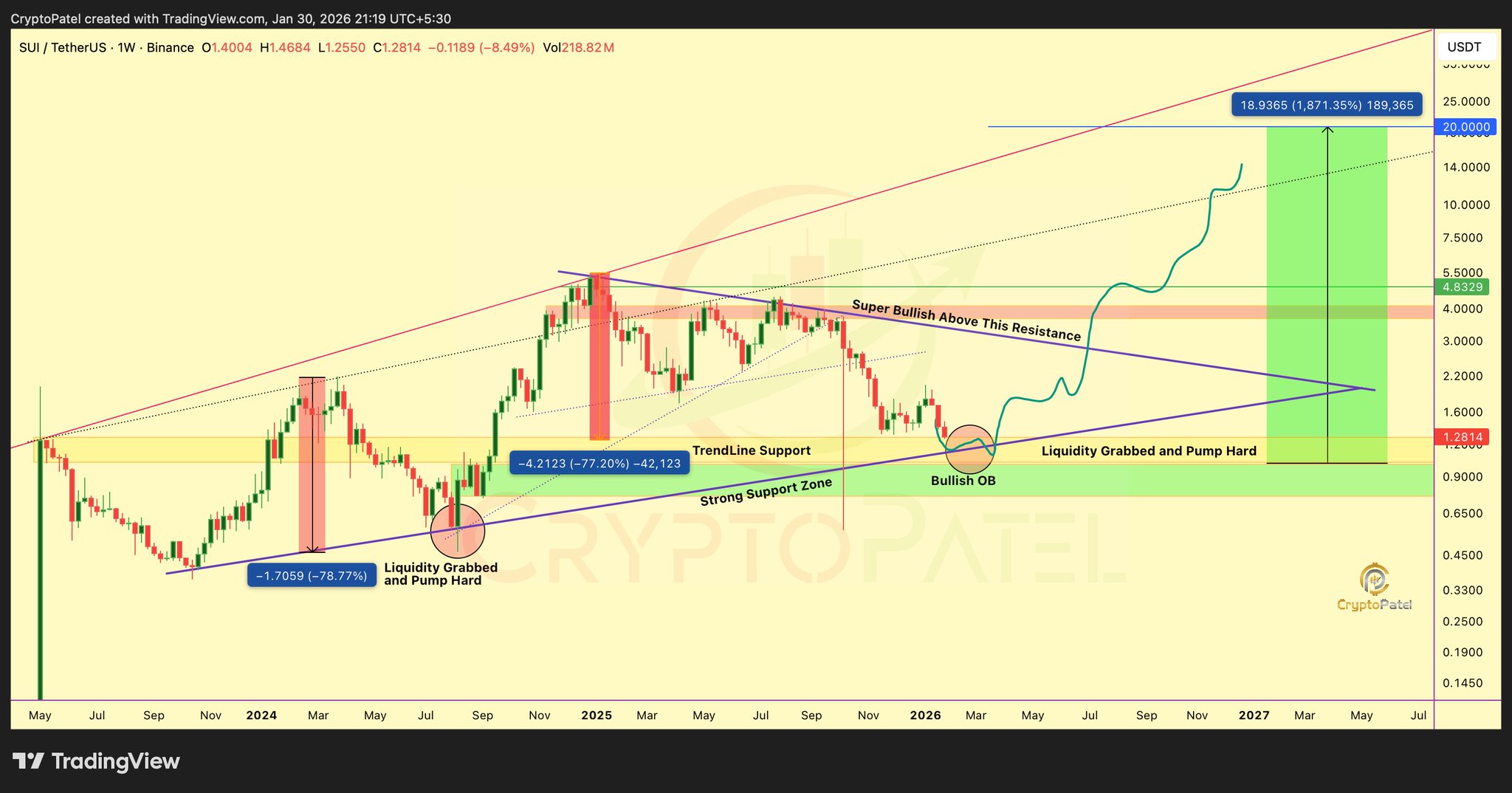Open the USDT currency selector
This screenshot has width=1512, height=793.
[x=1464, y=47]
